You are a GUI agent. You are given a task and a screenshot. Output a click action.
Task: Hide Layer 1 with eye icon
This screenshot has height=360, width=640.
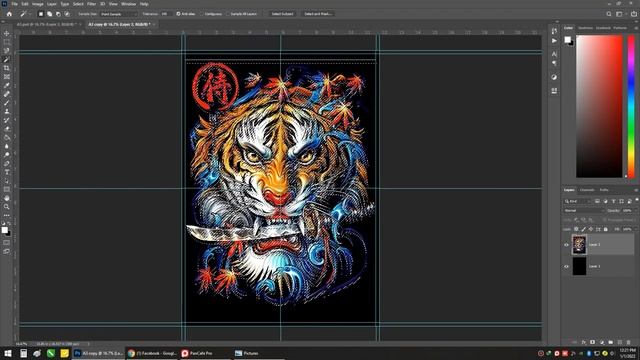567,267
